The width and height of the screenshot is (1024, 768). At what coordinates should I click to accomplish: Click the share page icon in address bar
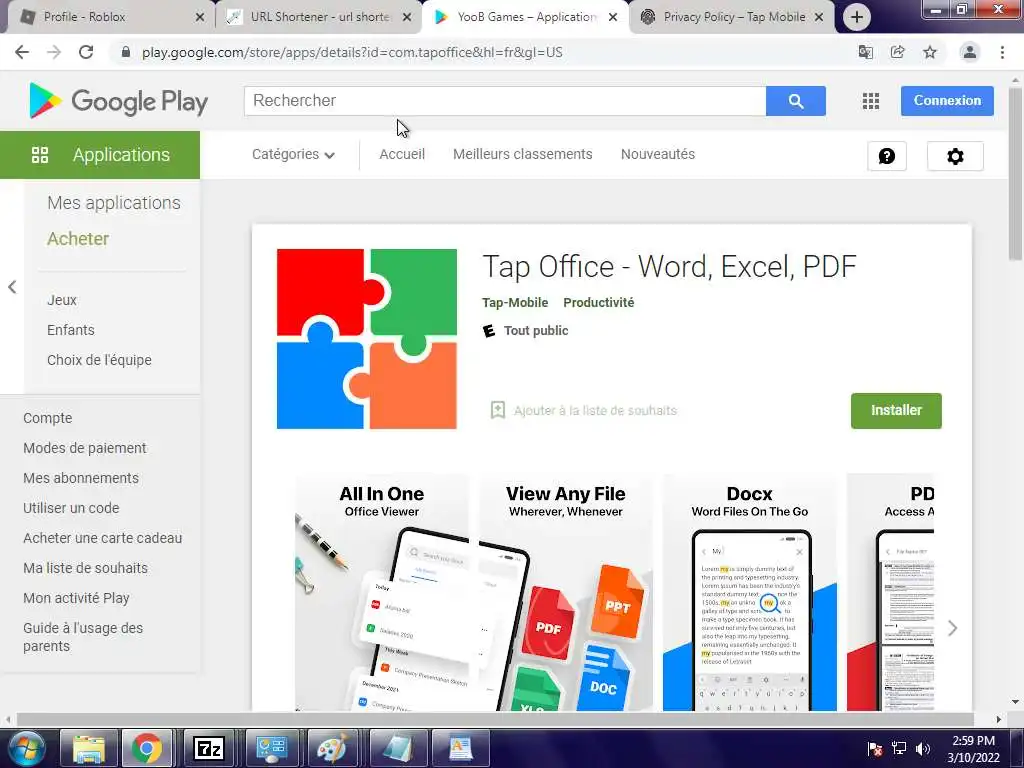[897, 52]
